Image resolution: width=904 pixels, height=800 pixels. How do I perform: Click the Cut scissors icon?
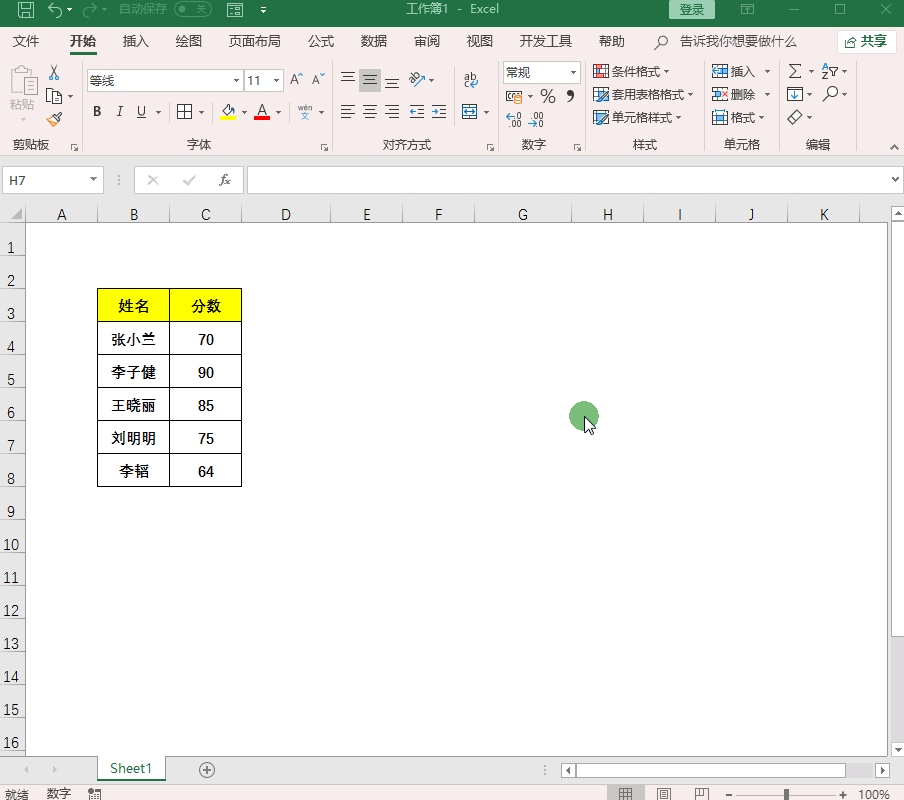point(54,72)
